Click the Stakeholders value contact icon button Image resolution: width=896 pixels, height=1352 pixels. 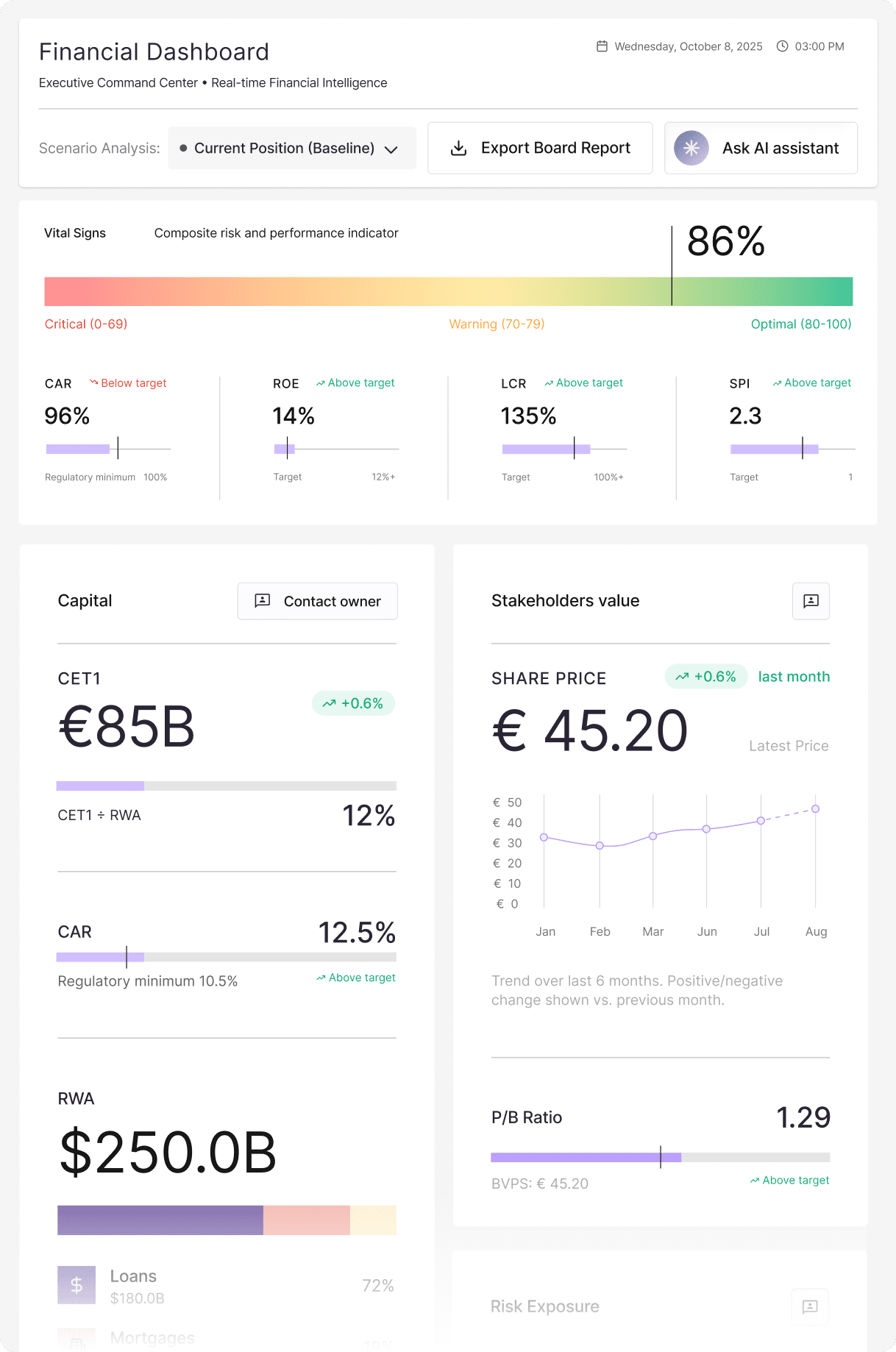(811, 601)
